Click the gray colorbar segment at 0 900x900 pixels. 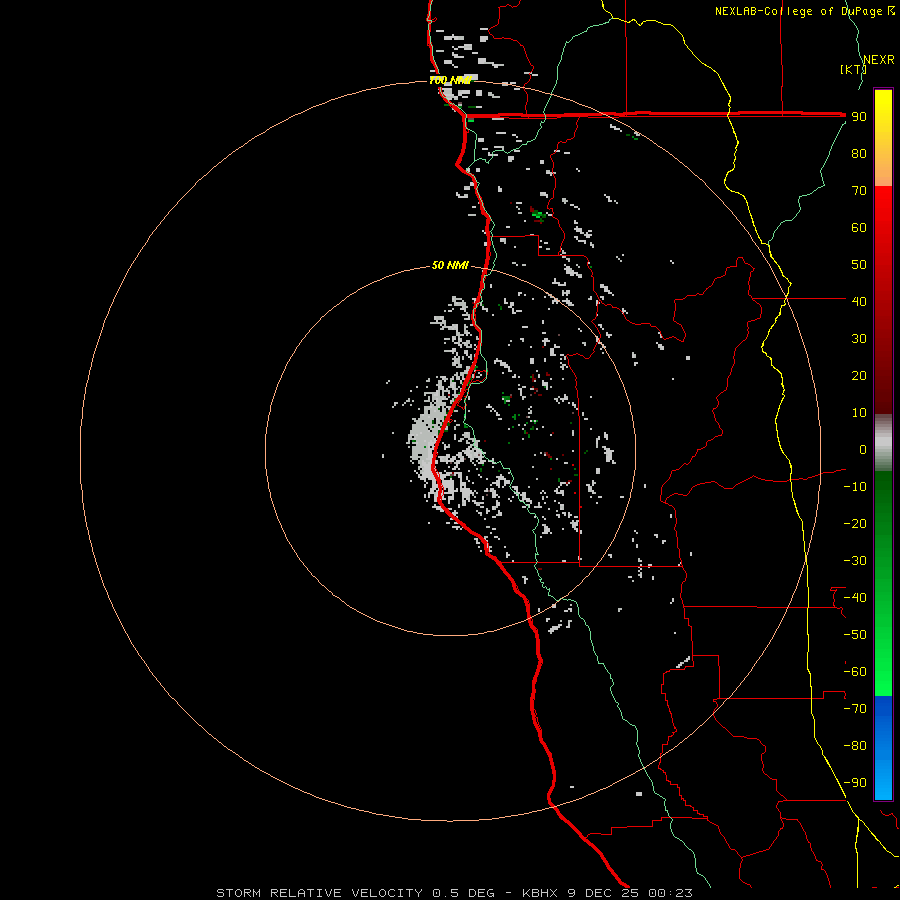pos(883,443)
